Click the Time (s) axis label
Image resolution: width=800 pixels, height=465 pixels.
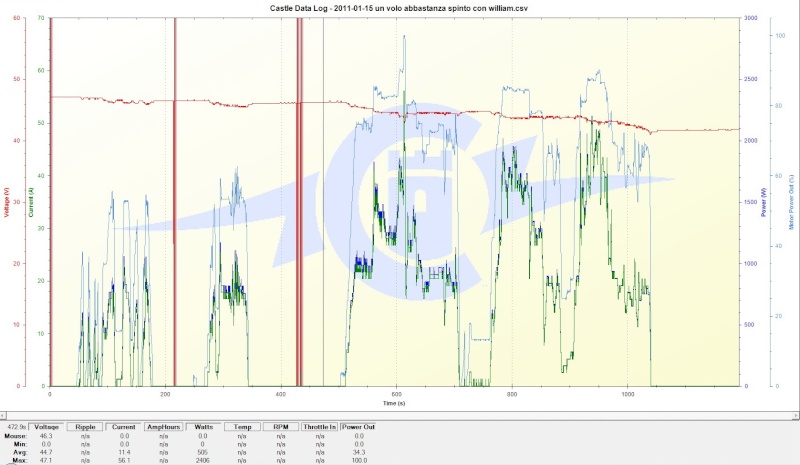point(394,403)
